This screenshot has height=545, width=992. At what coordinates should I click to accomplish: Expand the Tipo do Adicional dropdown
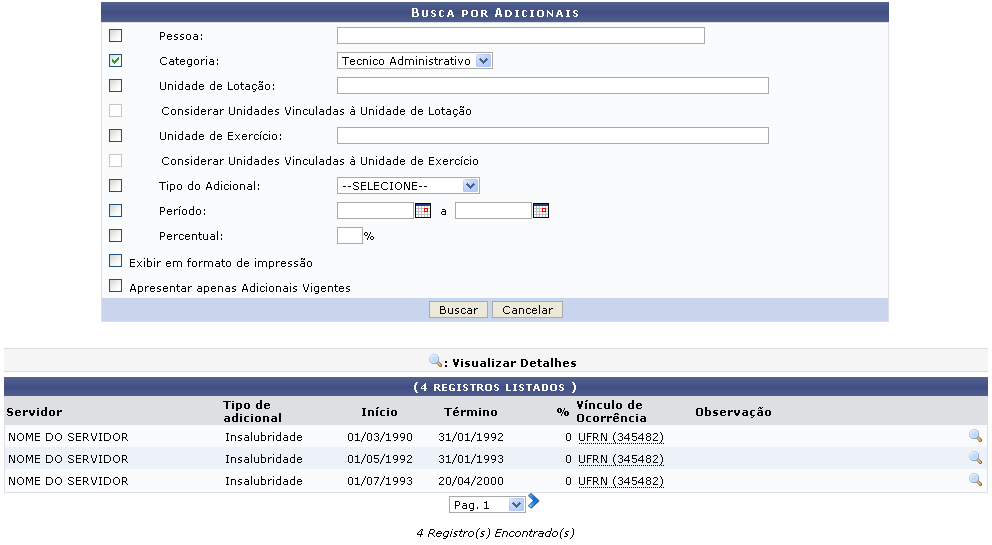click(408, 186)
